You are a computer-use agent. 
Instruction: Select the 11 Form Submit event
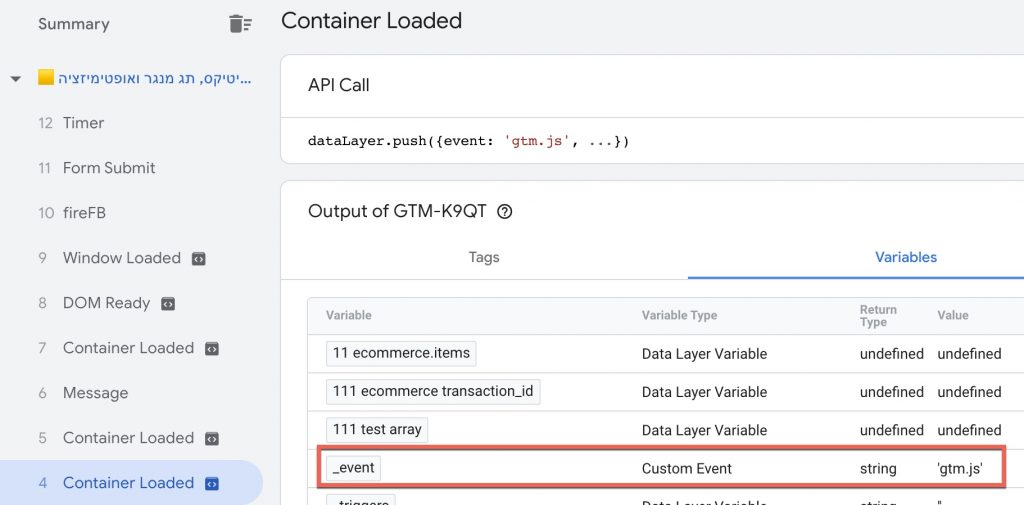[x=97, y=168]
